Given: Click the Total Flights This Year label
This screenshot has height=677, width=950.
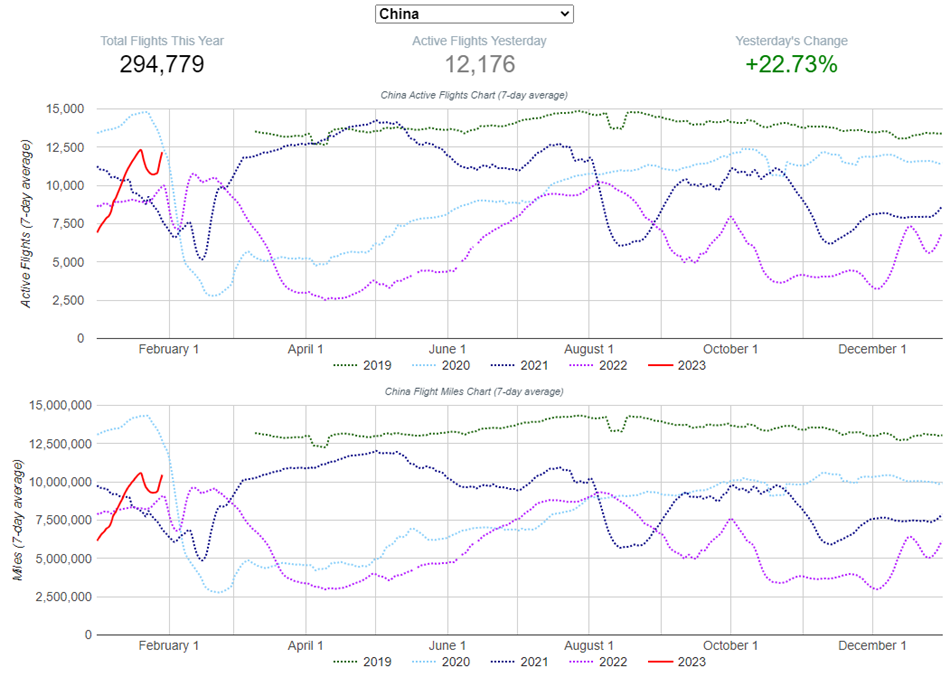Looking at the screenshot, I should [162, 41].
